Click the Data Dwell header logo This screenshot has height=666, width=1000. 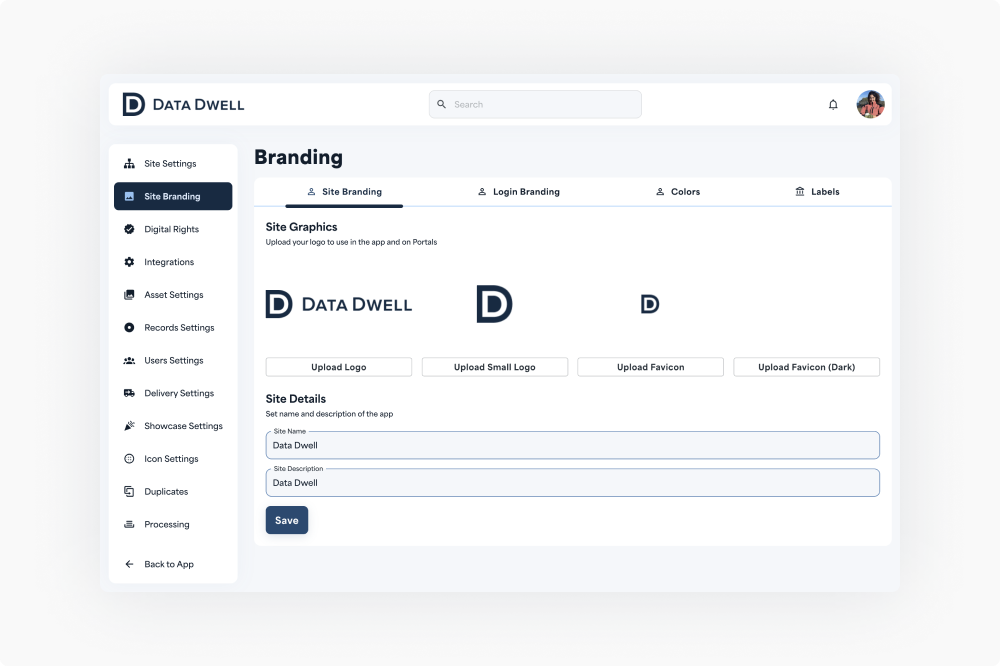pyautogui.click(x=183, y=105)
